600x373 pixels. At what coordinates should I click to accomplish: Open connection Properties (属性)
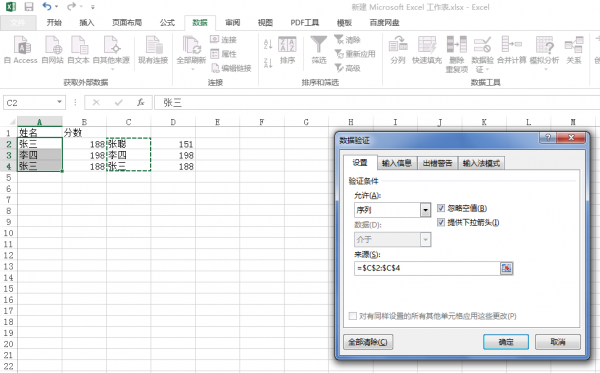coord(224,54)
